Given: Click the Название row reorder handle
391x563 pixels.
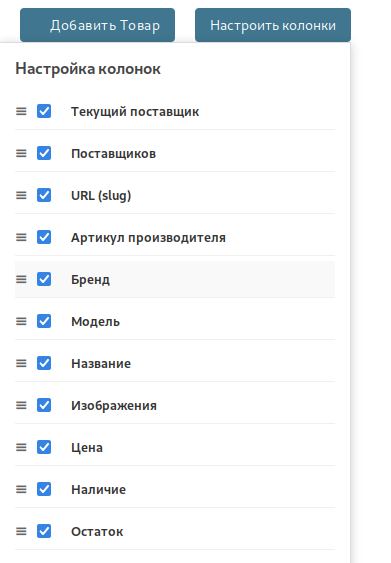Looking at the screenshot, I should click(x=21, y=363).
